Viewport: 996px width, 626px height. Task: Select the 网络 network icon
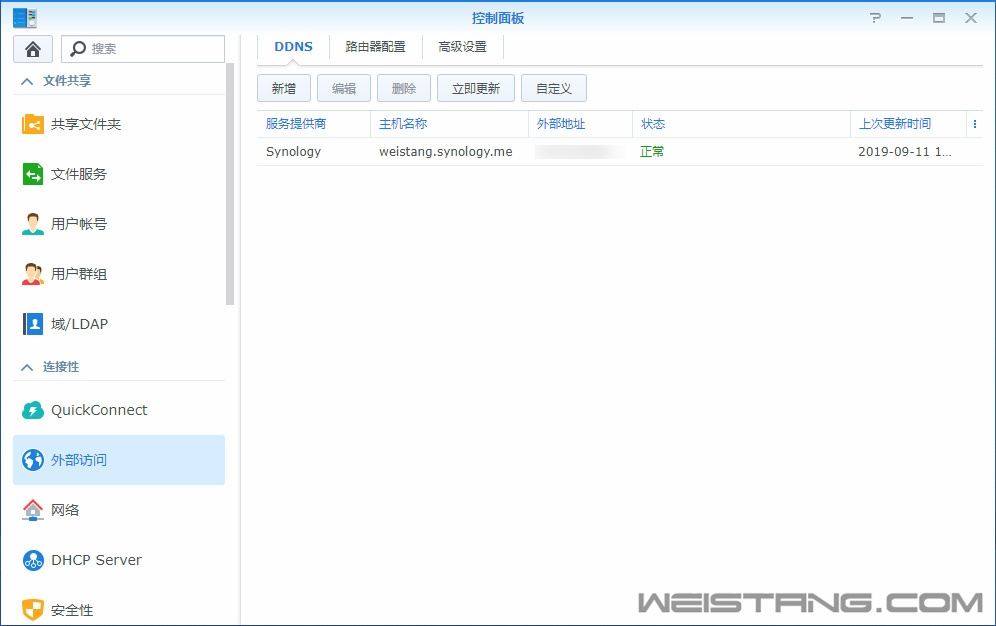[x=33, y=510]
